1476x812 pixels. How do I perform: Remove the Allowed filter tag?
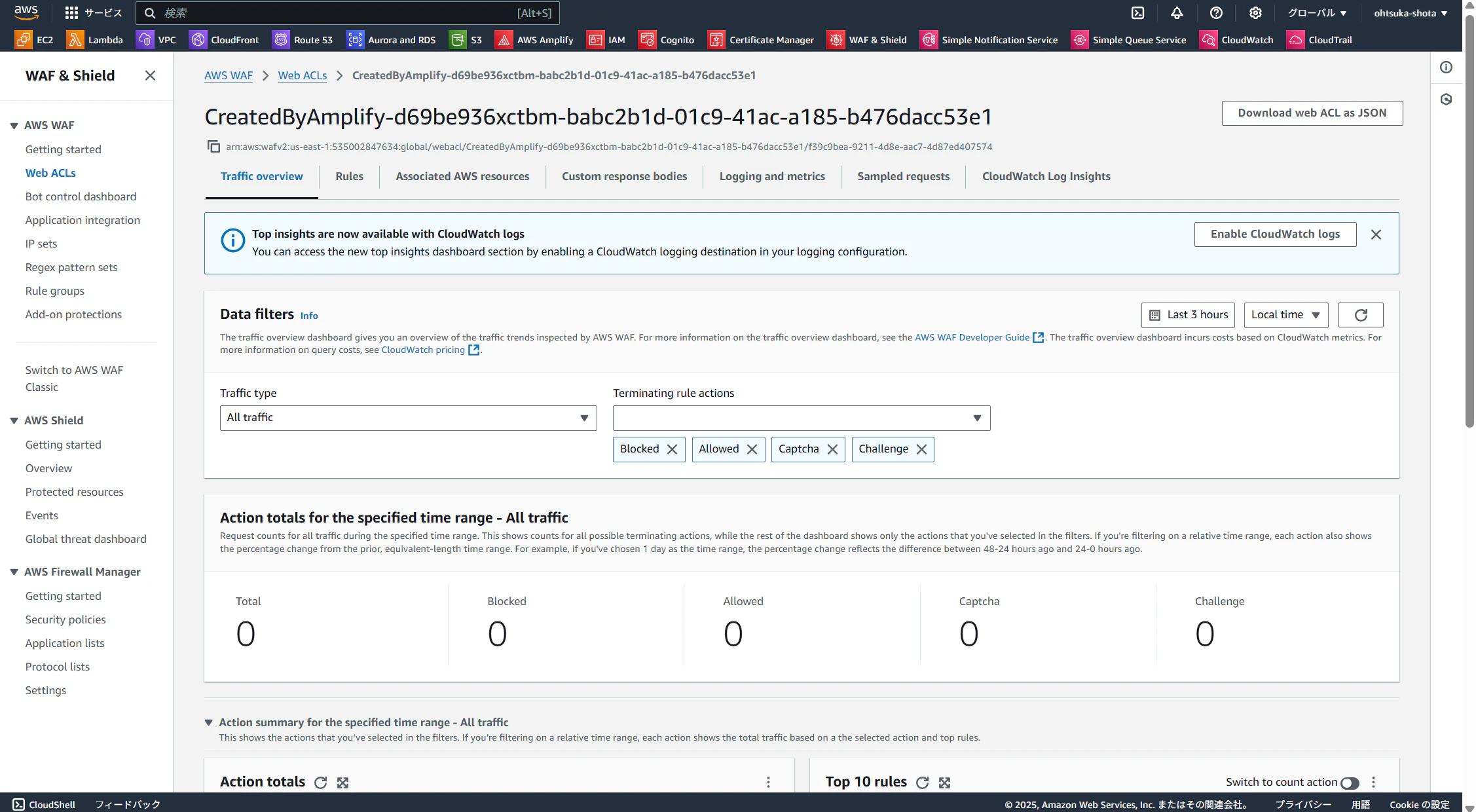pyautogui.click(x=752, y=449)
